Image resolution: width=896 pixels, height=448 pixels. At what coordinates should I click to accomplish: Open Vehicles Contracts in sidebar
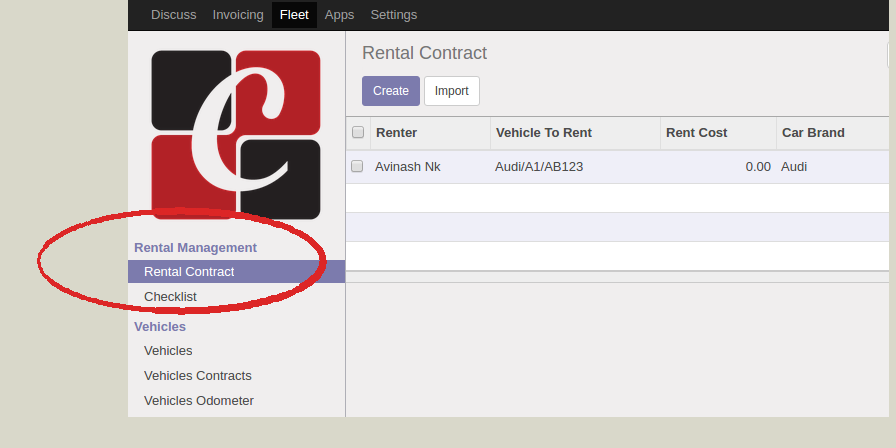198,375
